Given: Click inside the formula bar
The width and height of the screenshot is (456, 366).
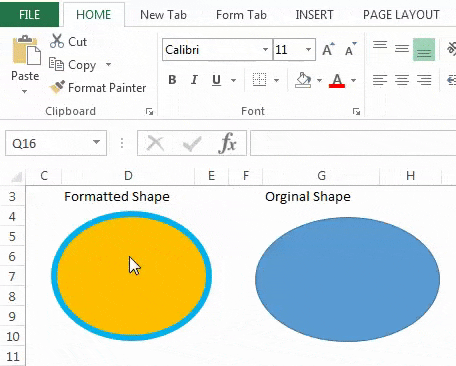Looking at the screenshot, I should click(x=353, y=143).
